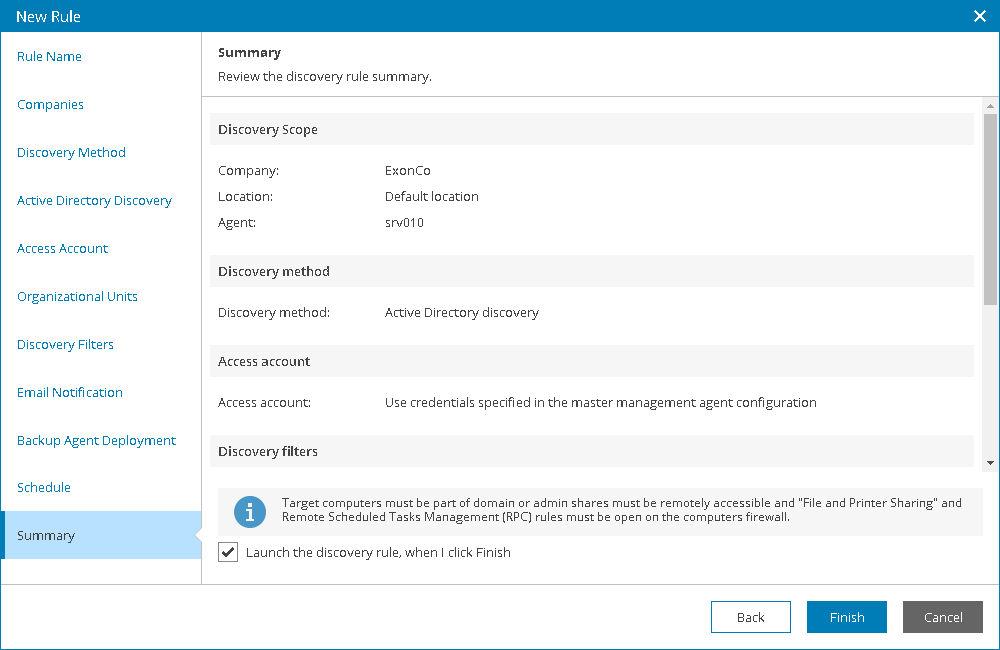Click scrollbar up arrow in summary
Viewport: 1000px width, 650px height.
[x=990, y=105]
